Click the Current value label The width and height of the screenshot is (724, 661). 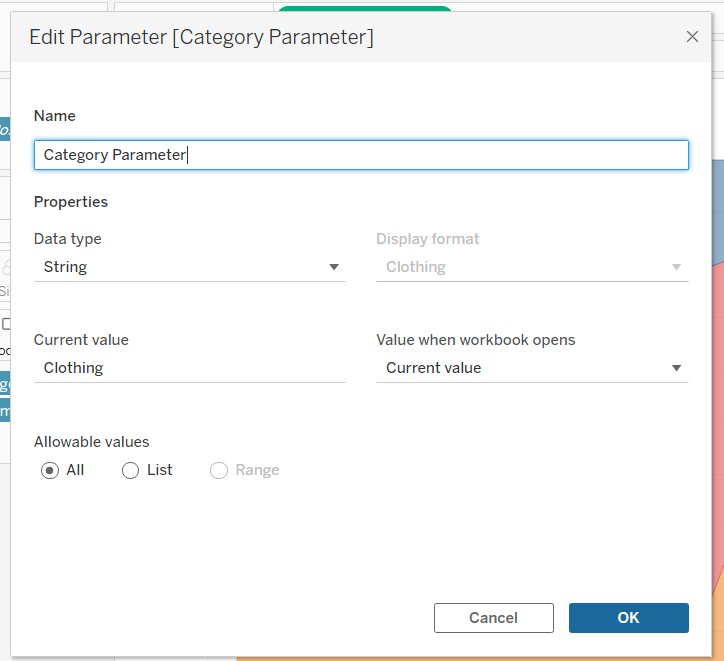pyautogui.click(x=81, y=340)
